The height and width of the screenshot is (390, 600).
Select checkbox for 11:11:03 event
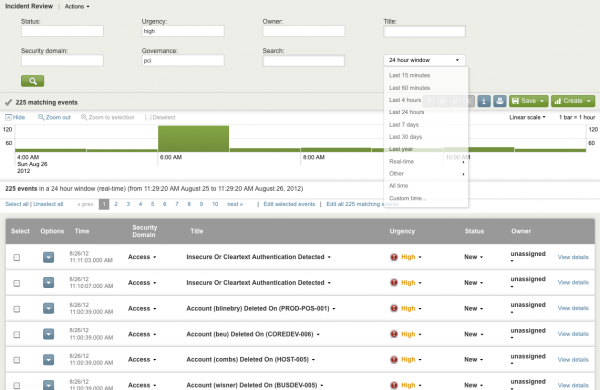point(16,258)
